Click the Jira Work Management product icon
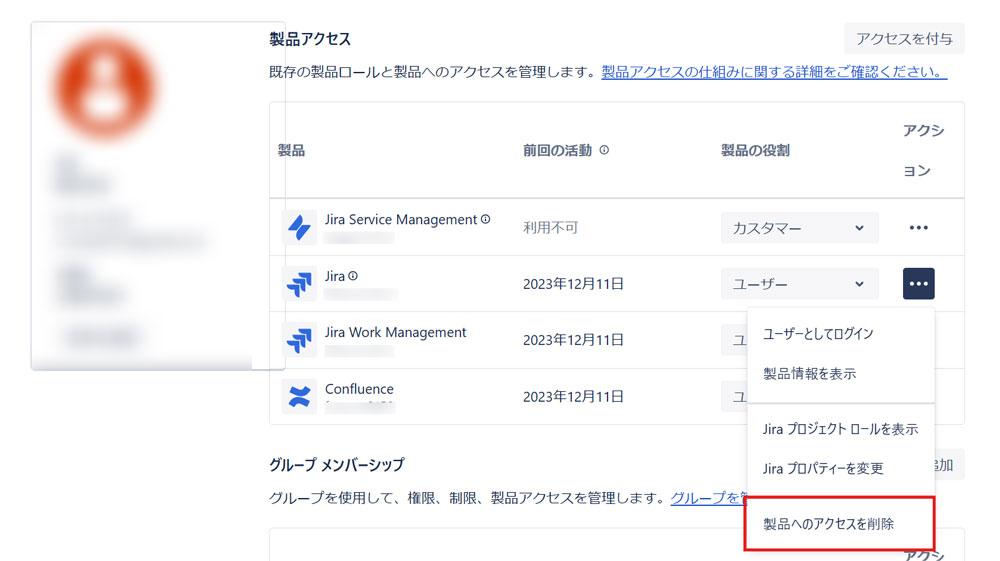The height and width of the screenshot is (561, 1000). [299, 340]
